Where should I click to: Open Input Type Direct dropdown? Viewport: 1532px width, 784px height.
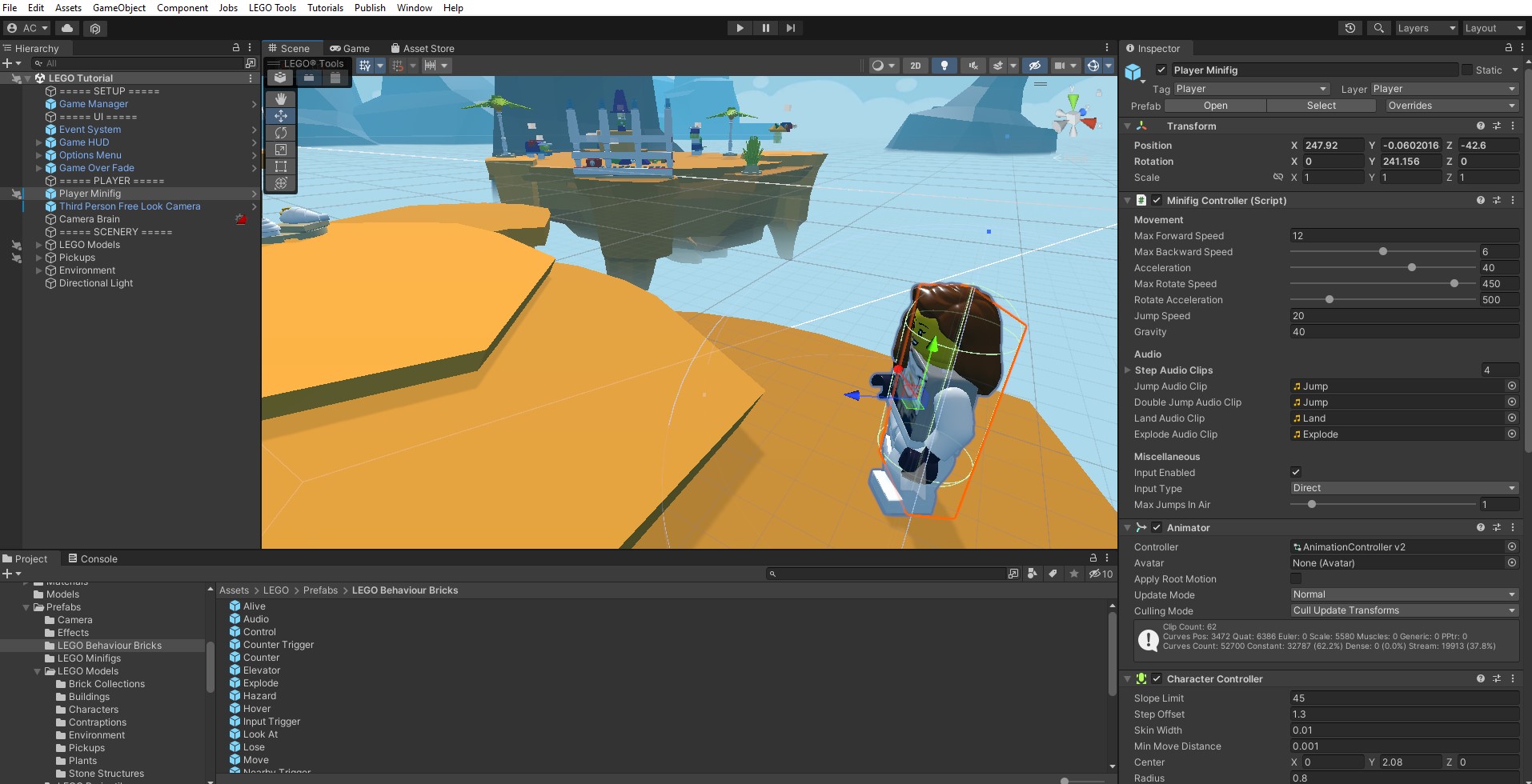pos(1404,488)
